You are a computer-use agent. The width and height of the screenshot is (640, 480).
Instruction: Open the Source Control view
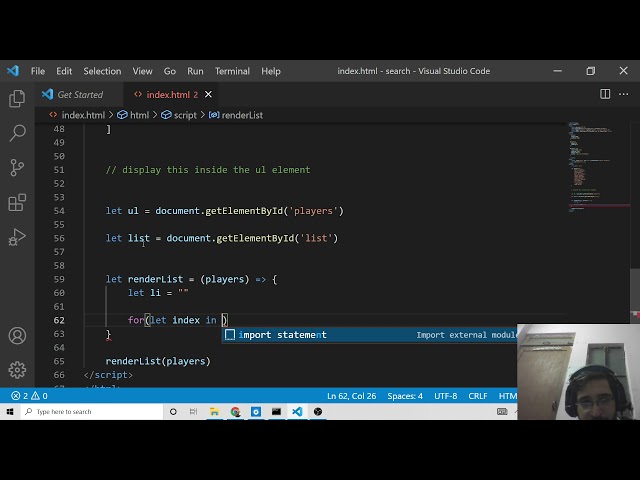point(17,167)
